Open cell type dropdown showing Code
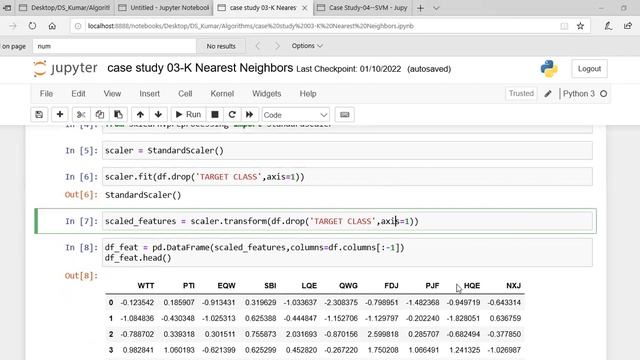 (x=296, y=115)
